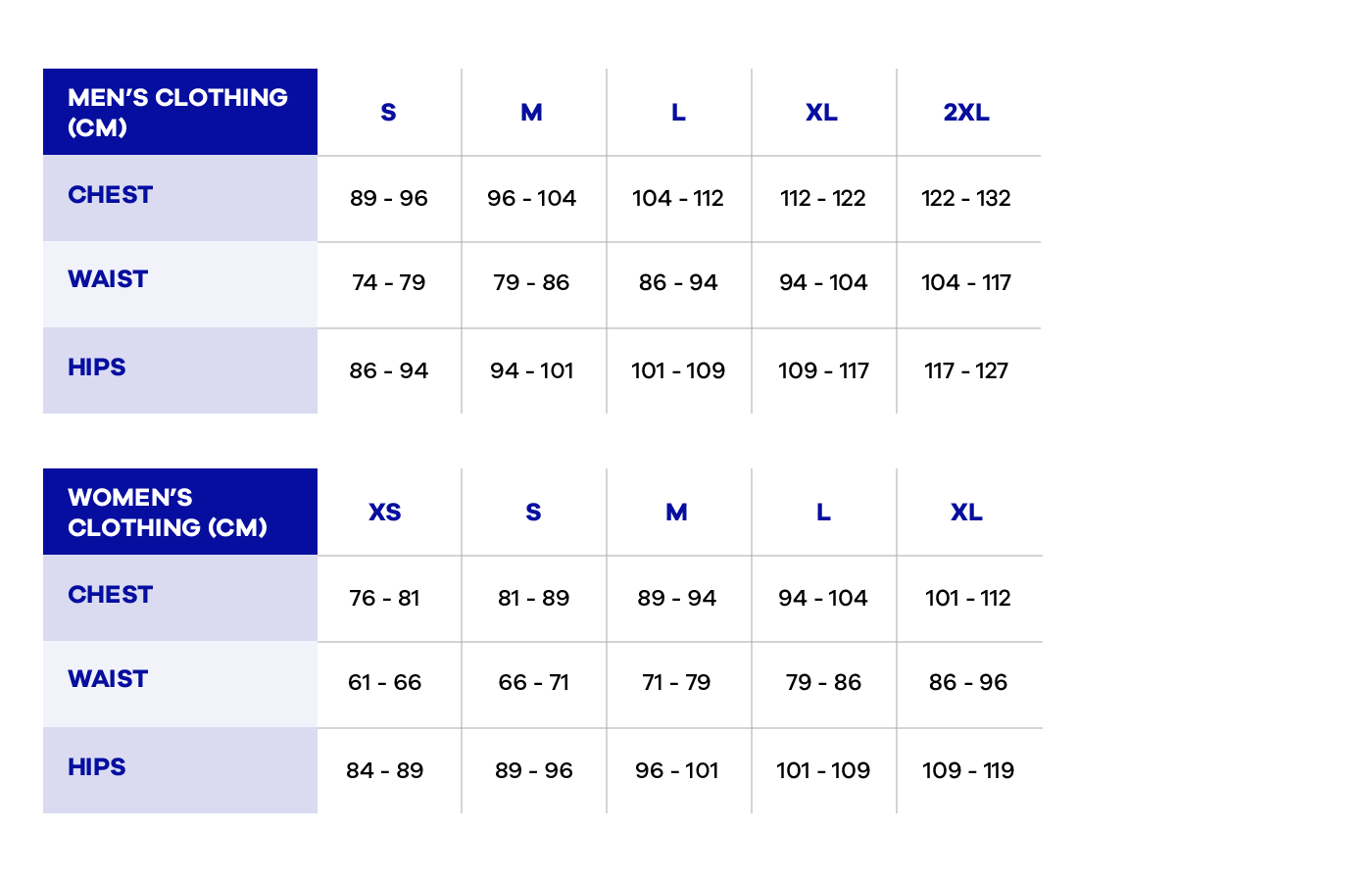Click the women's hips value 89 - 96

(533, 770)
